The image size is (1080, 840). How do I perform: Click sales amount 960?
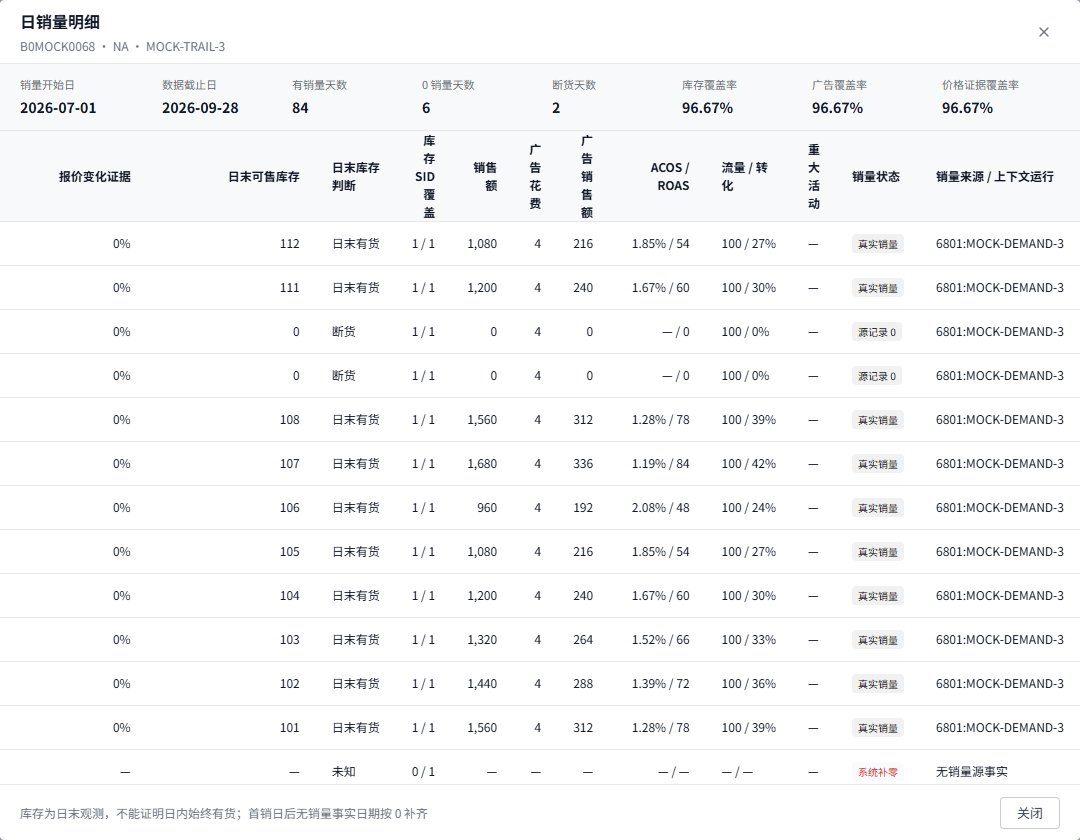[x=487, y=508]
